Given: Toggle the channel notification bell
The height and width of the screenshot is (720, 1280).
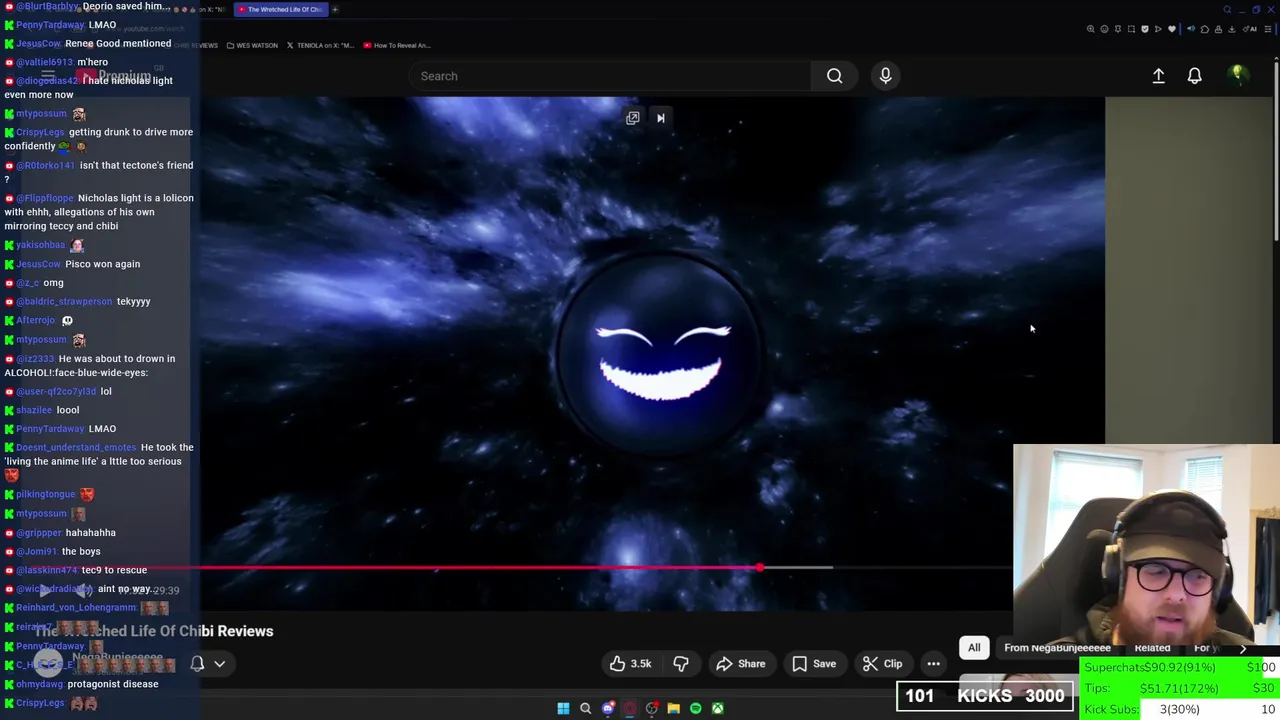Looking at the screenshot, I should (197, 663).
